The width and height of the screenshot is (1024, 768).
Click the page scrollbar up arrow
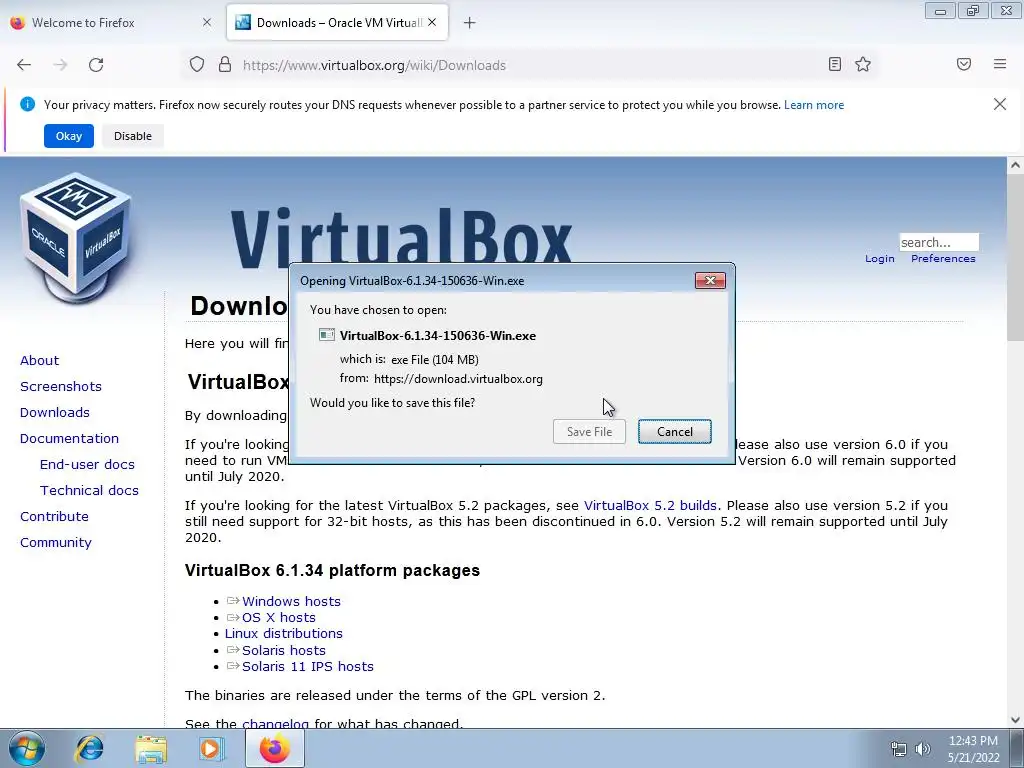click(1015, 165)
